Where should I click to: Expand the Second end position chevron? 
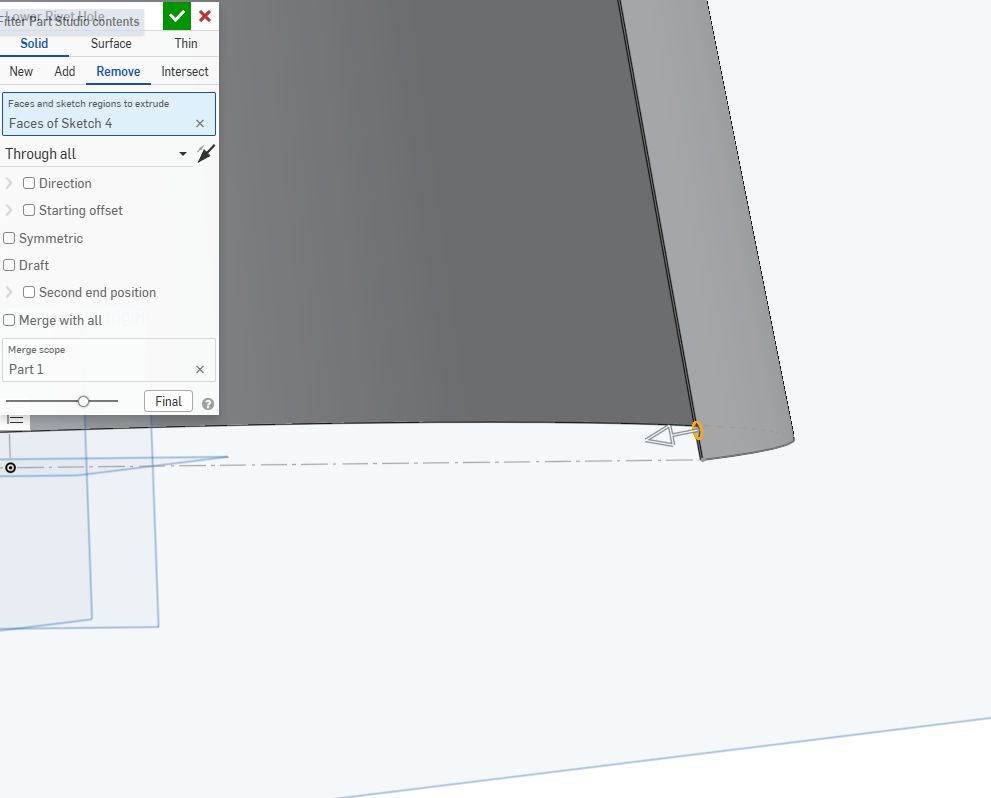click(x=9, y=293)
